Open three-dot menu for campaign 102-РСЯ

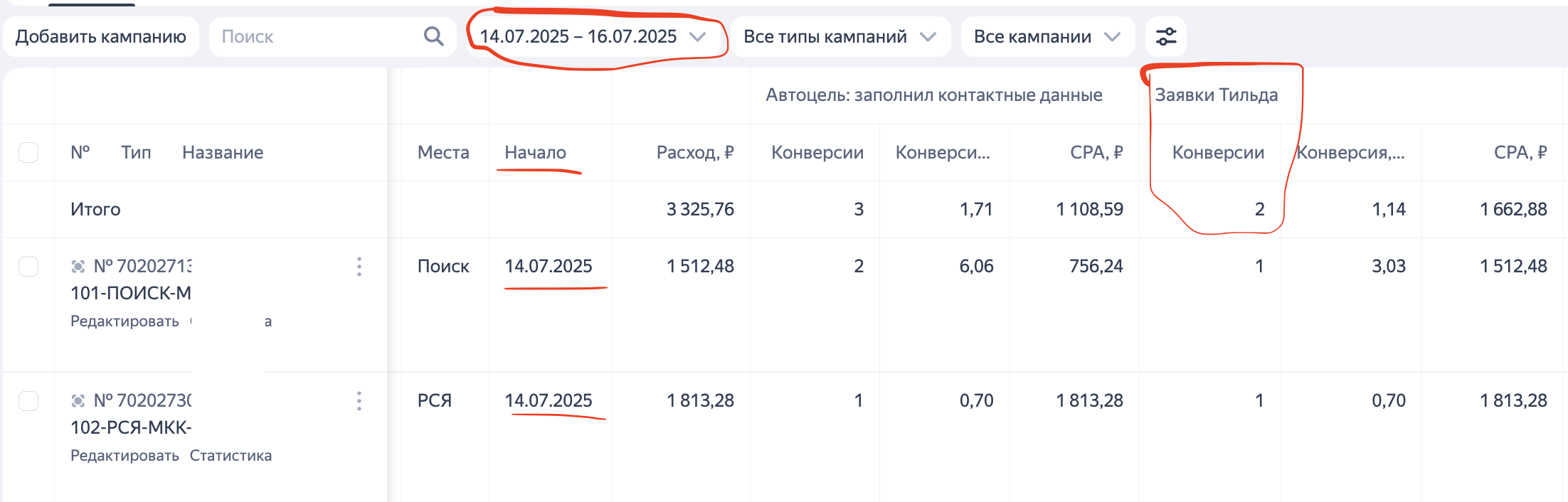(359, 401)
